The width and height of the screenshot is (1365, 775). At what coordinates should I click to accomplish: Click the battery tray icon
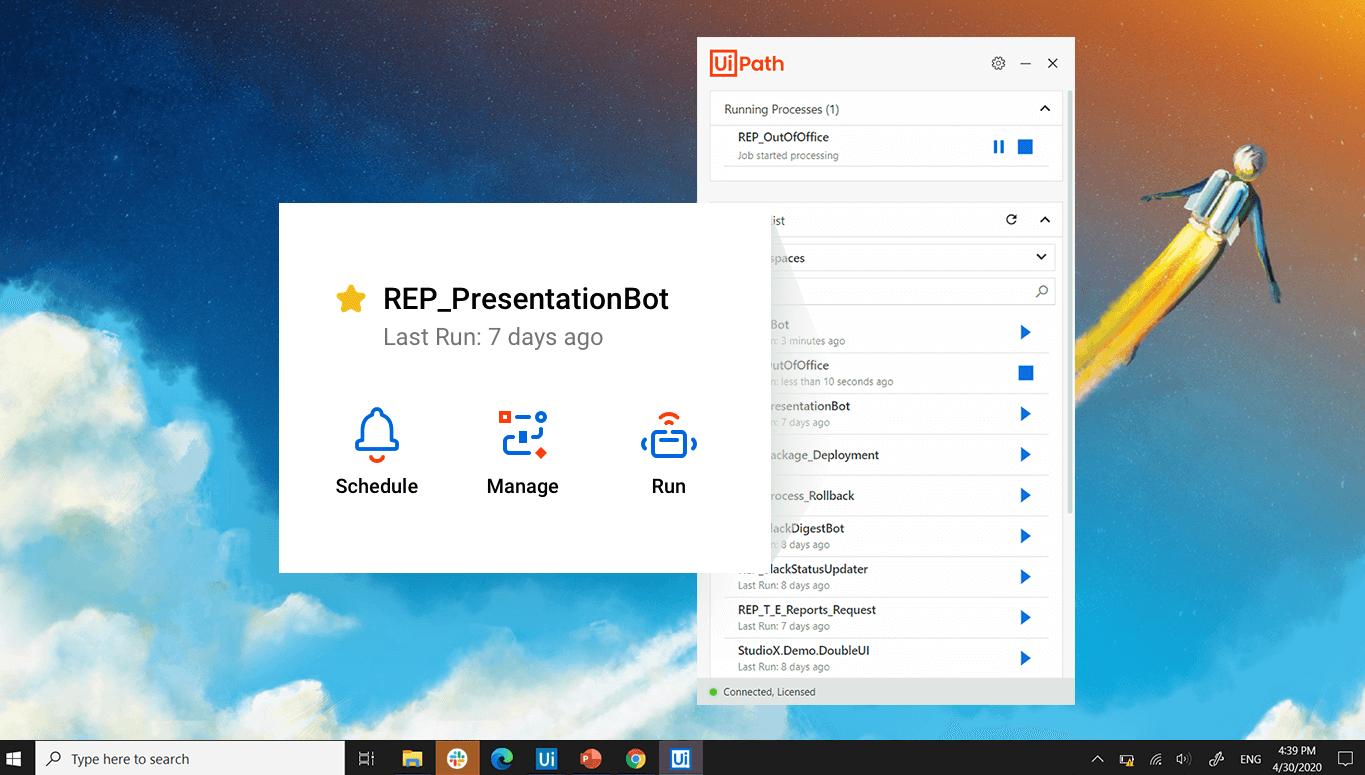(x=1126, y=759)
